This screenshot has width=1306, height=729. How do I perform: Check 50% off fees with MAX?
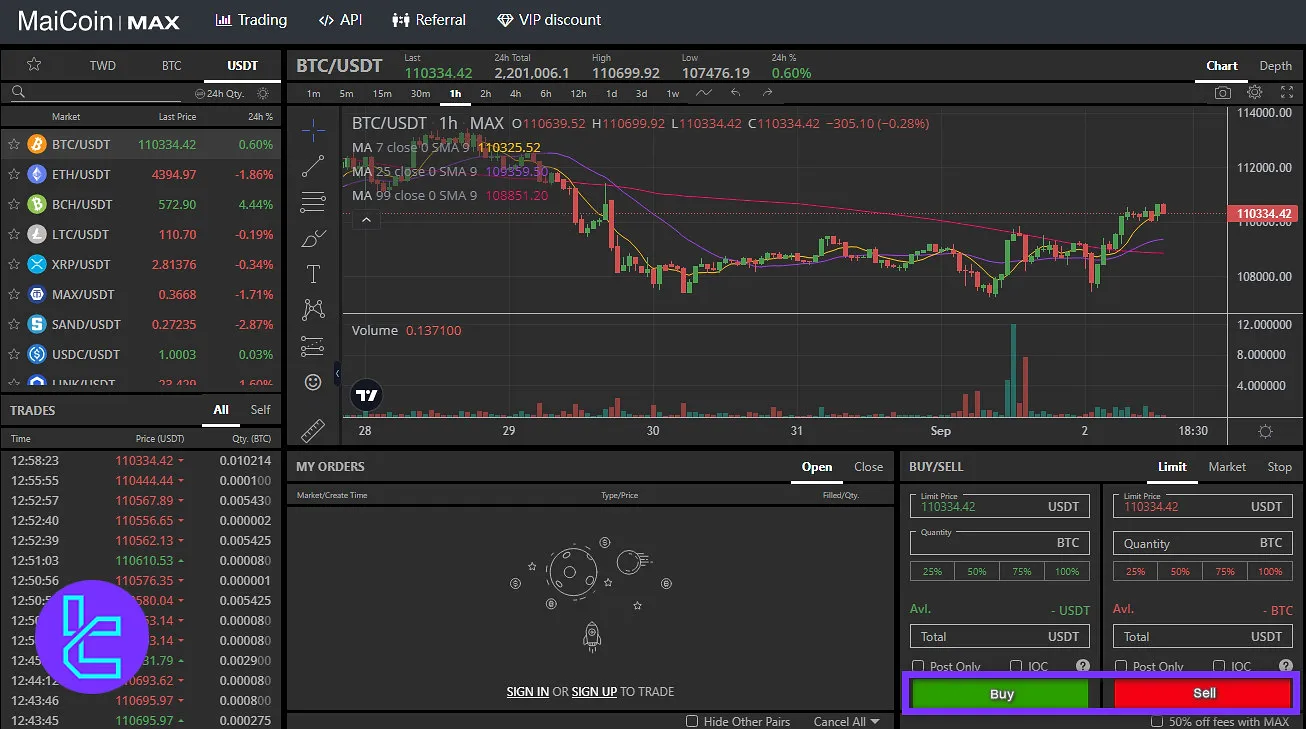(1157, 721)
